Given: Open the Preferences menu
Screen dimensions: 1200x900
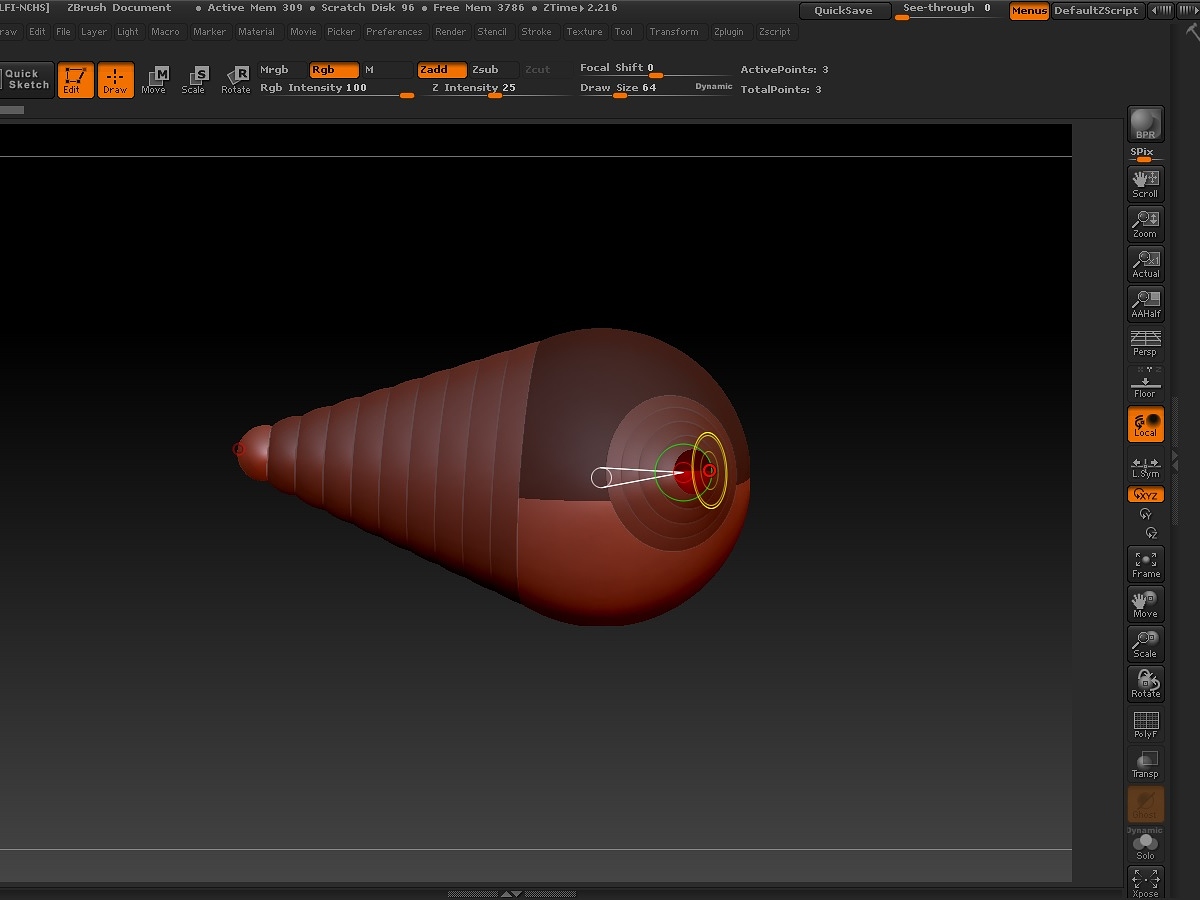Looking at the screenshot, I should point(394,32).
